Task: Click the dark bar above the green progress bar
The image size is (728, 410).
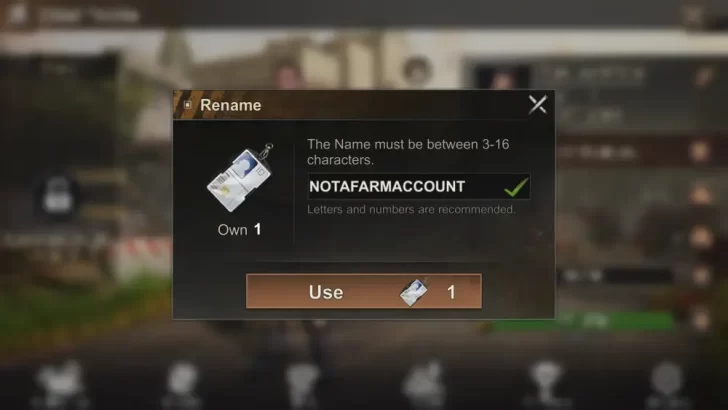Action: 615,276
